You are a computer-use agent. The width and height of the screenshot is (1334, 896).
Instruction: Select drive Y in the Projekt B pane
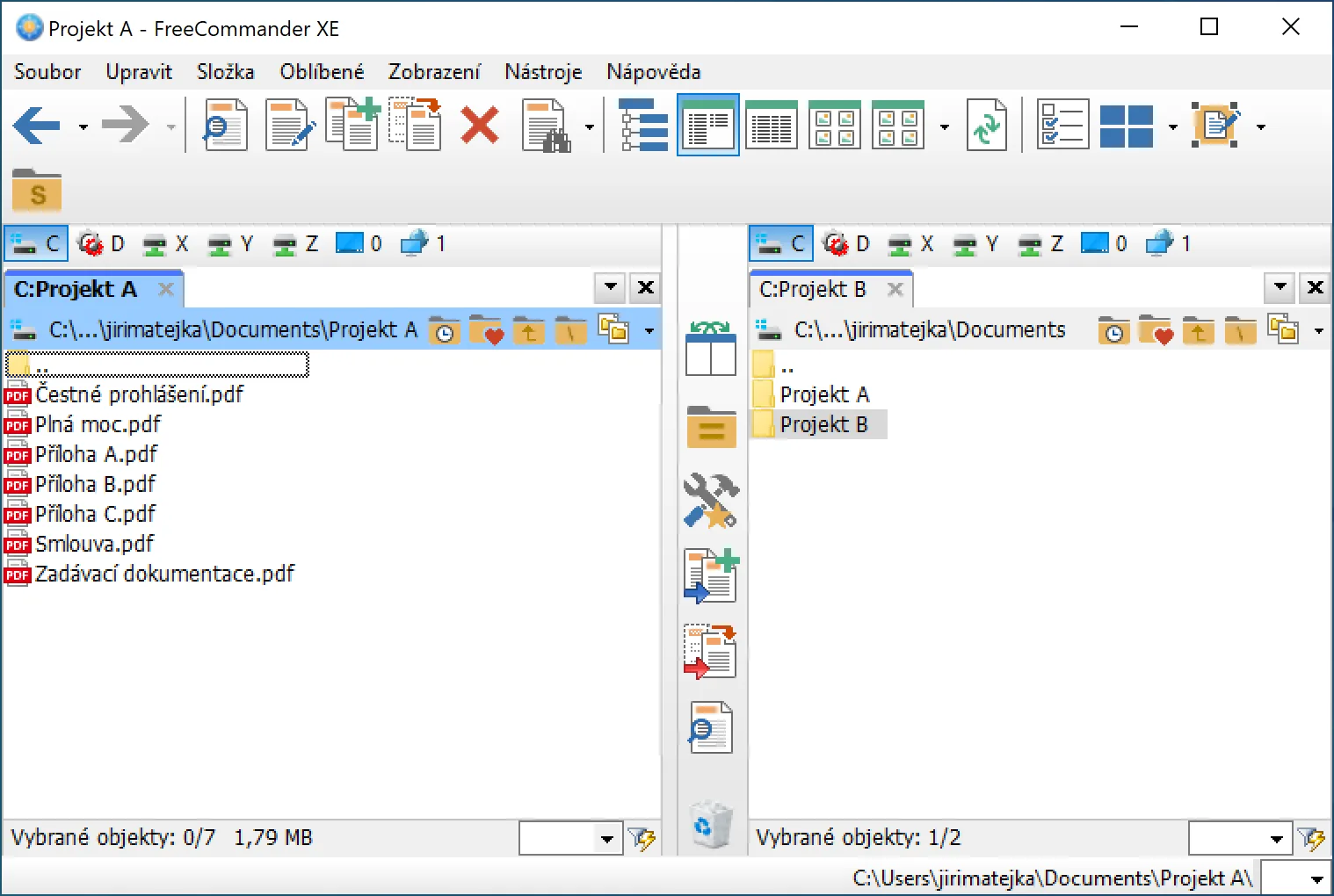tap(975, 243)
